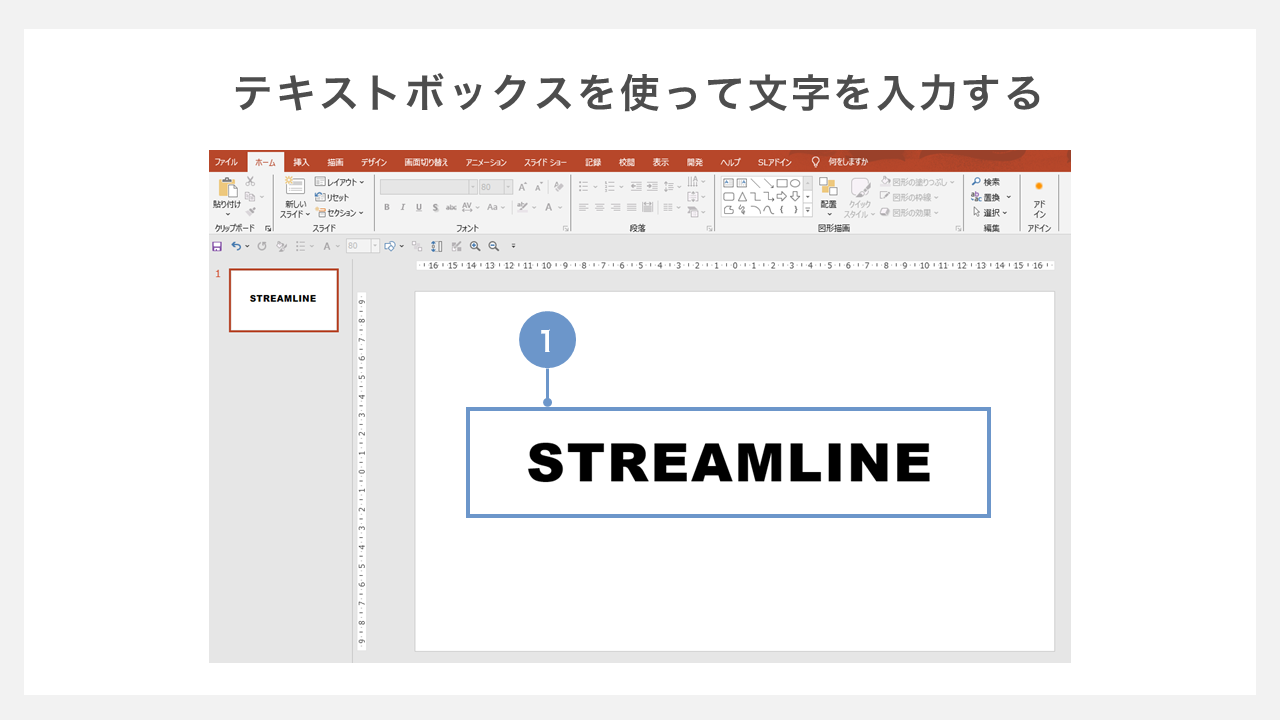Toggle text shadow (S) formatting
This screenshot has height=720, width=1280.
435,207
